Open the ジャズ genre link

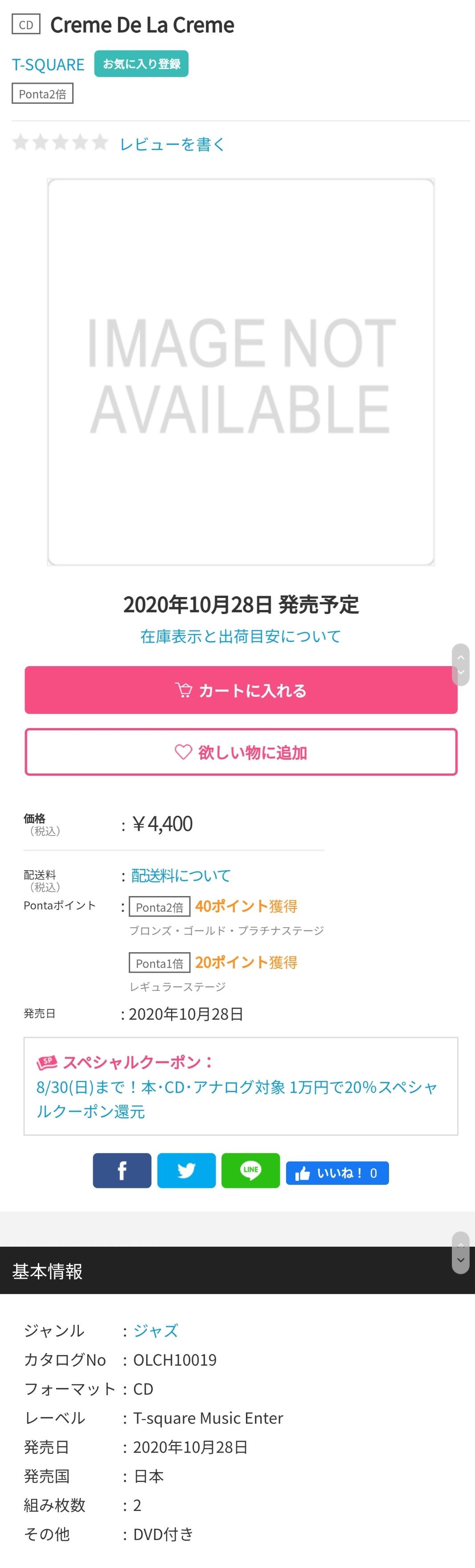pos(155,1331)
